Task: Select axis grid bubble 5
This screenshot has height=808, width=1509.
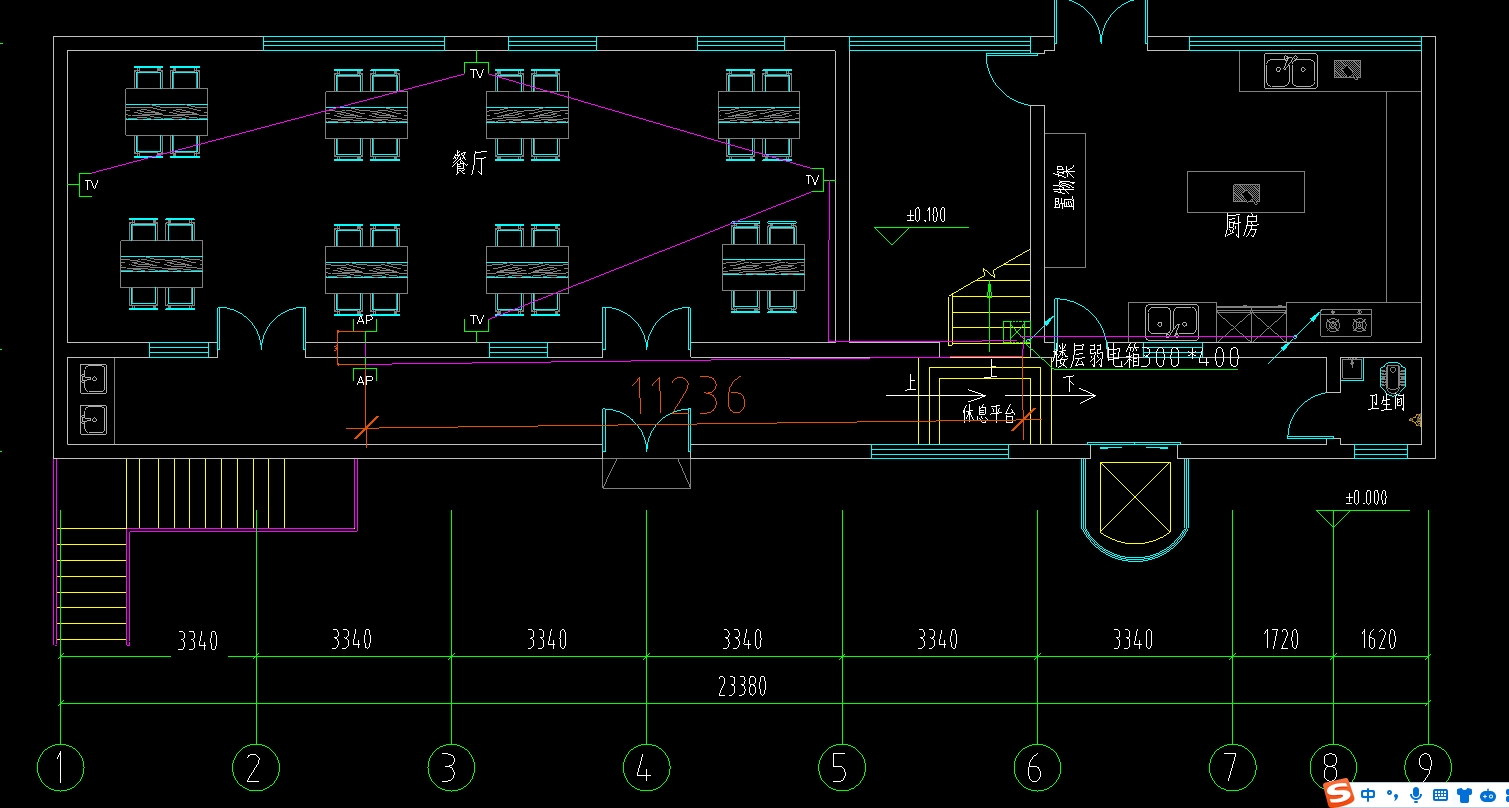Action: (x=842, y=768)
